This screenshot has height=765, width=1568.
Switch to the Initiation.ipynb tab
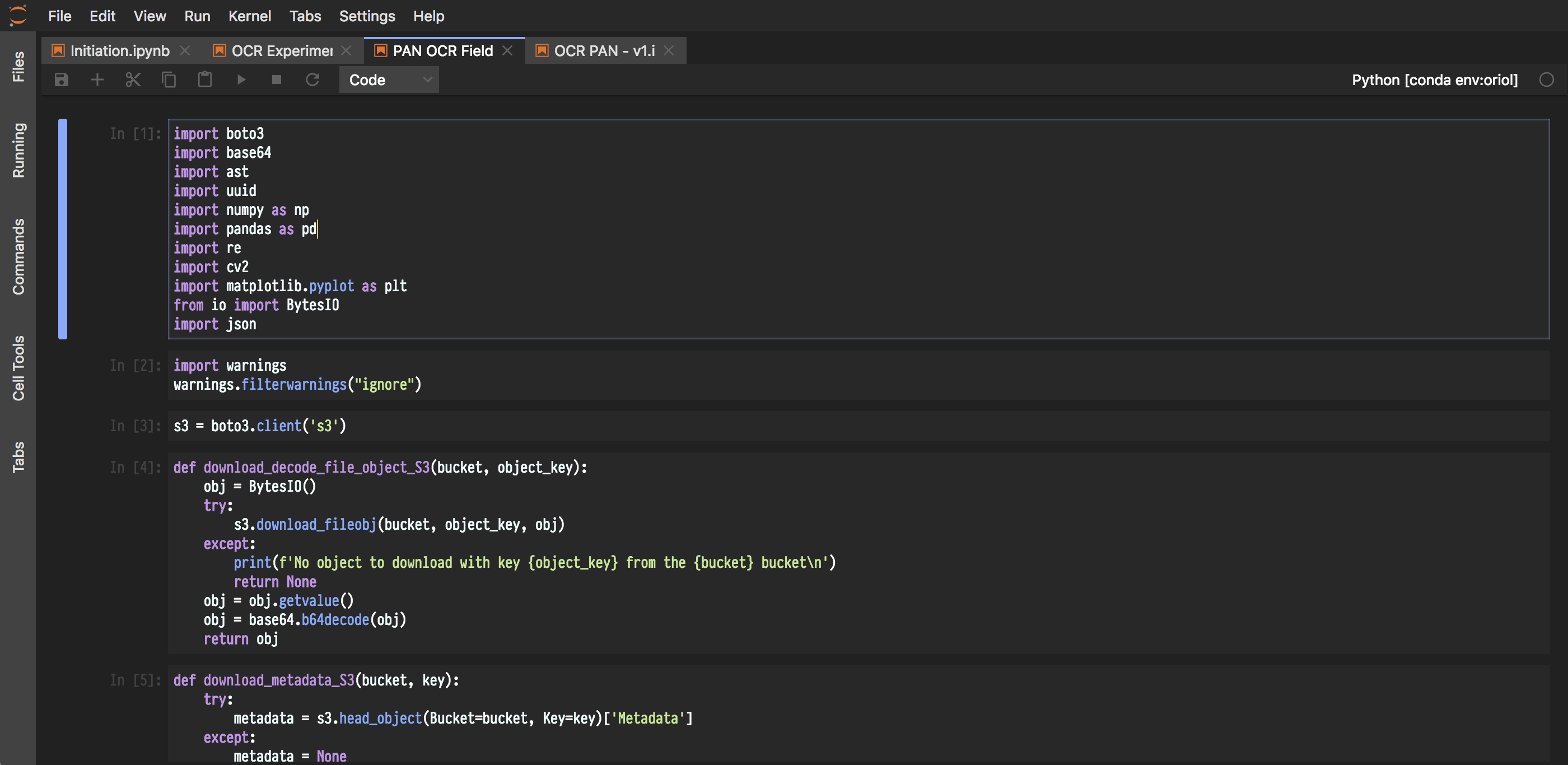(119, 50)
